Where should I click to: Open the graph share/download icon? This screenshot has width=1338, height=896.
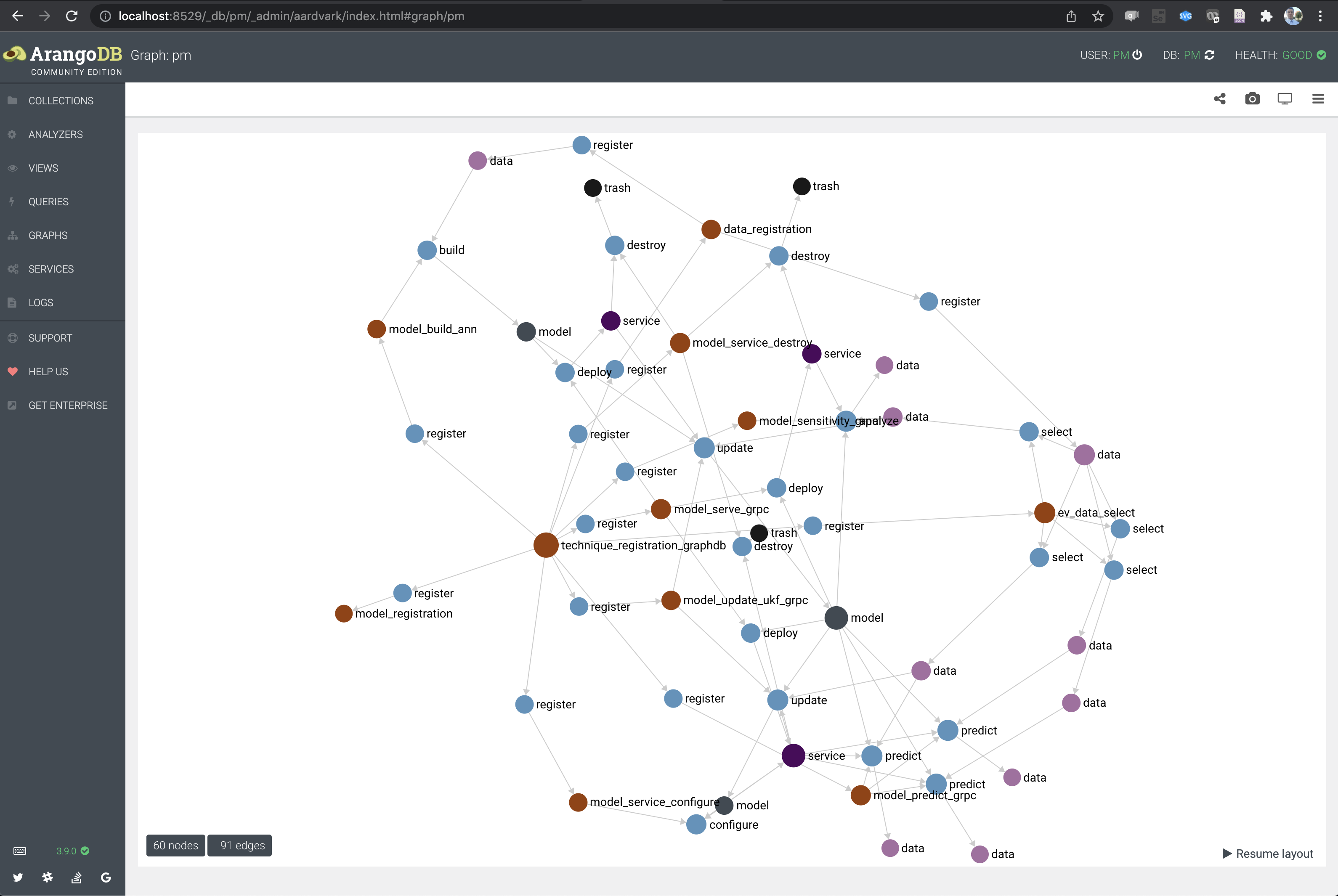(x=1219, y=99)
